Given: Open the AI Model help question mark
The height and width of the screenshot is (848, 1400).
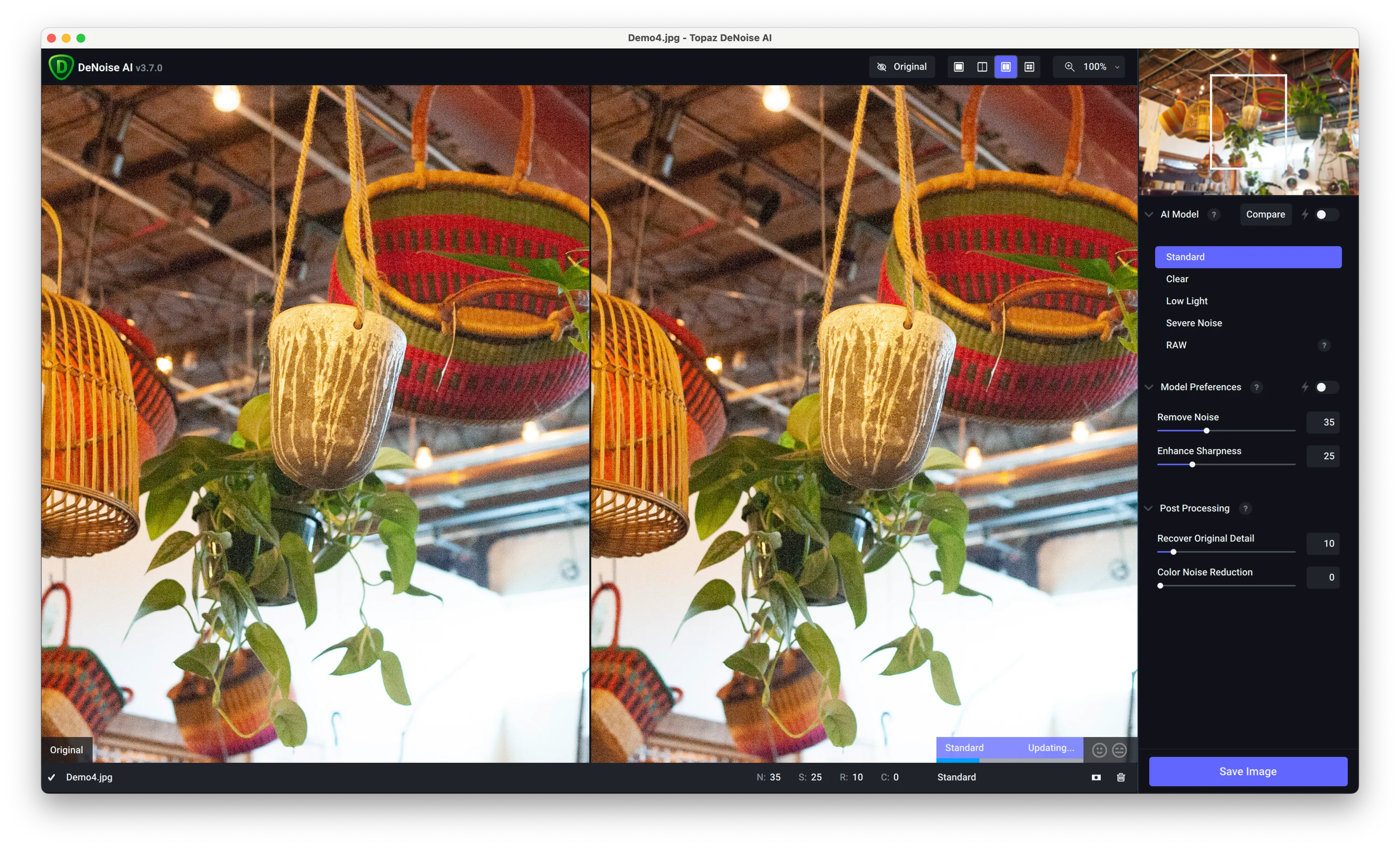Looking at the screenshot, I should [1214, 215].
